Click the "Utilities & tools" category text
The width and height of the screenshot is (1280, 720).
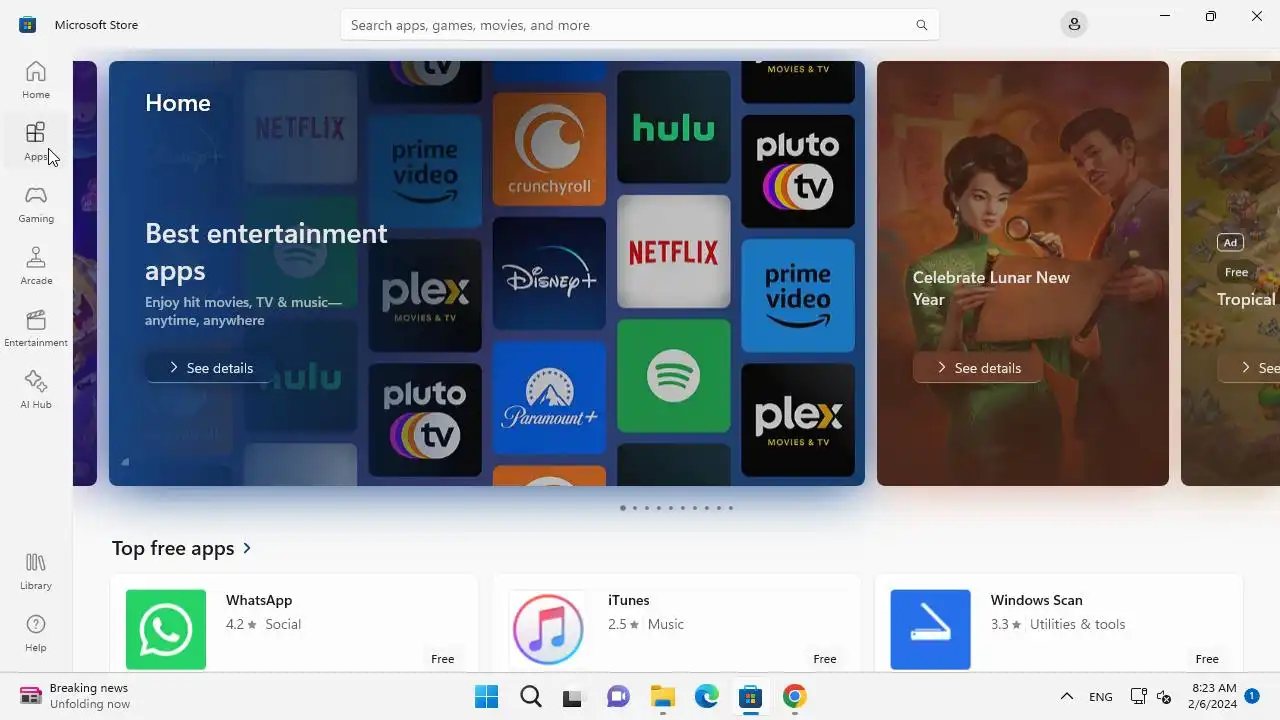1077,624
